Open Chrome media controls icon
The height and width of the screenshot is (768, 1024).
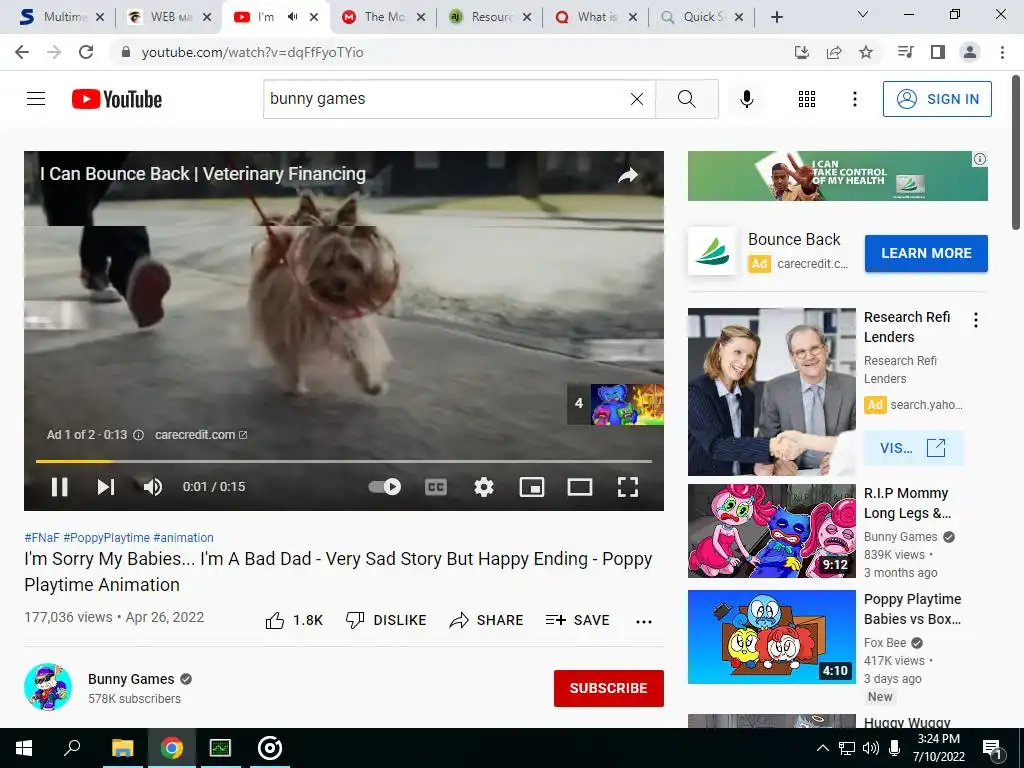tap(905, 52)
